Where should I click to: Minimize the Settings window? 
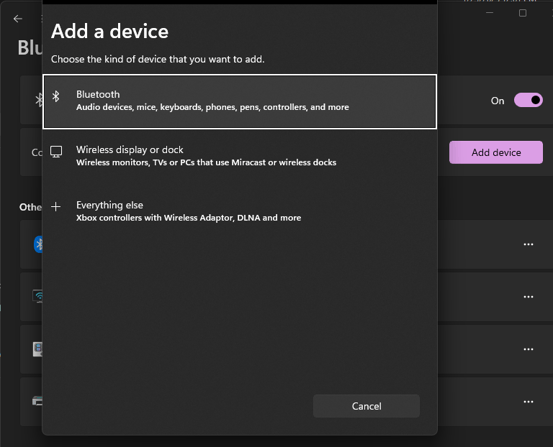pyautogui.click(x=490, y=13)
